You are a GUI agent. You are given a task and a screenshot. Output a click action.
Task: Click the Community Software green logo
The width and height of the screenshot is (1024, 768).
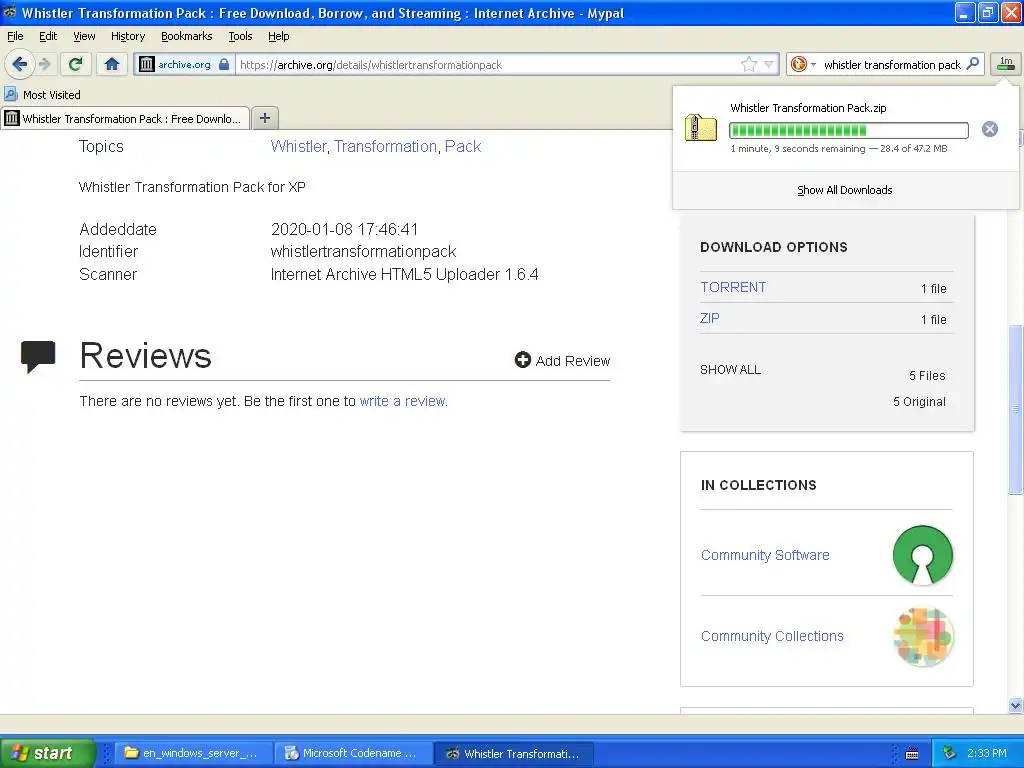[923, 555]
